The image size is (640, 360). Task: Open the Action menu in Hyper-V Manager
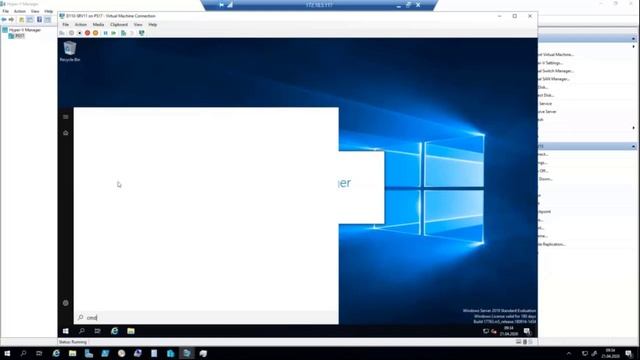pos(20,11)
